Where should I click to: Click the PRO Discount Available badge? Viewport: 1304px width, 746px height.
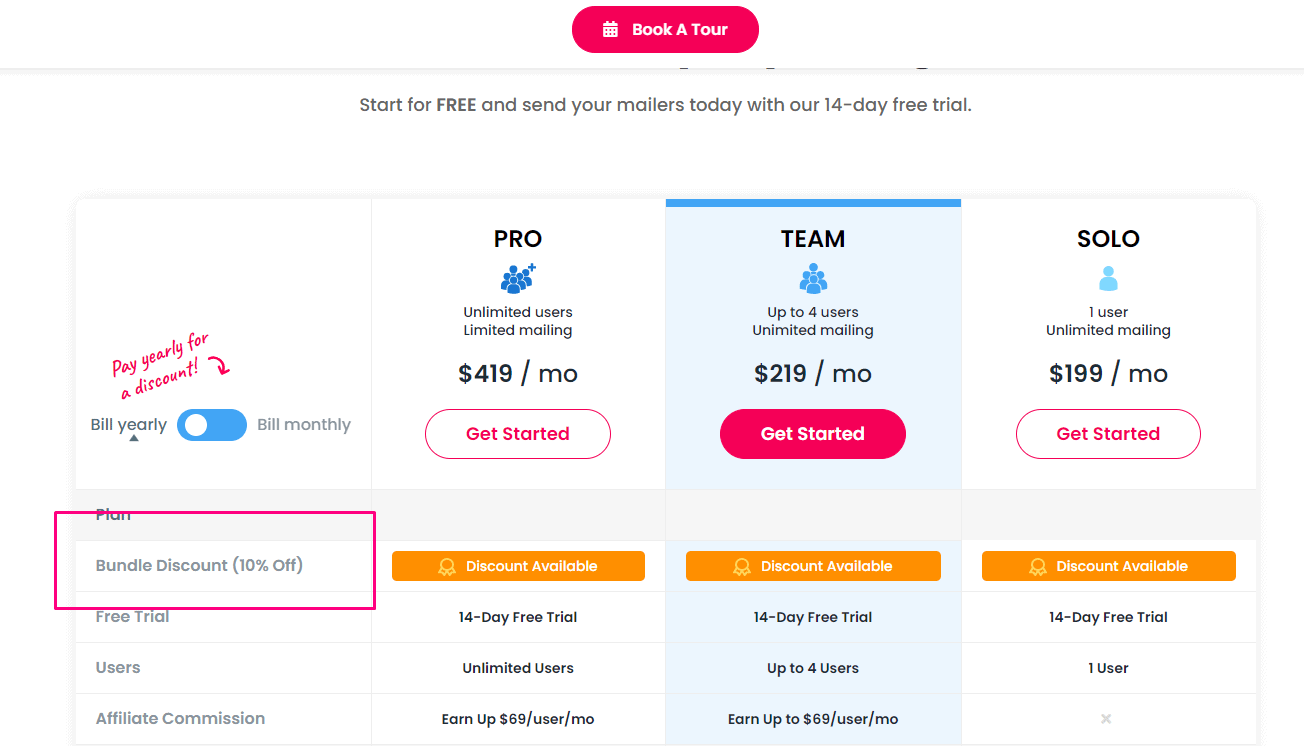[518, 566]
